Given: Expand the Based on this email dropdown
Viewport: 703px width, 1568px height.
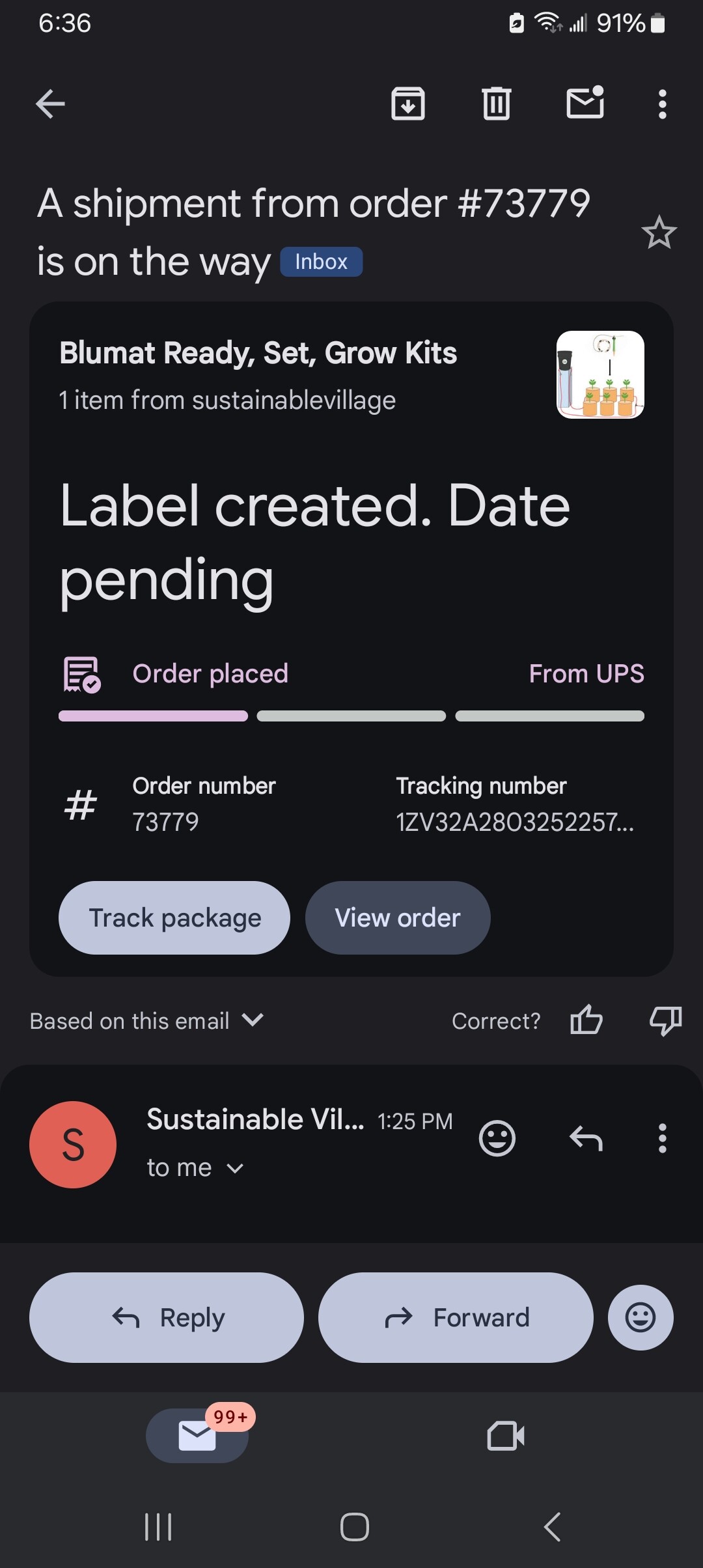Looking at the screenshot, I should [x=253, y=1020].
